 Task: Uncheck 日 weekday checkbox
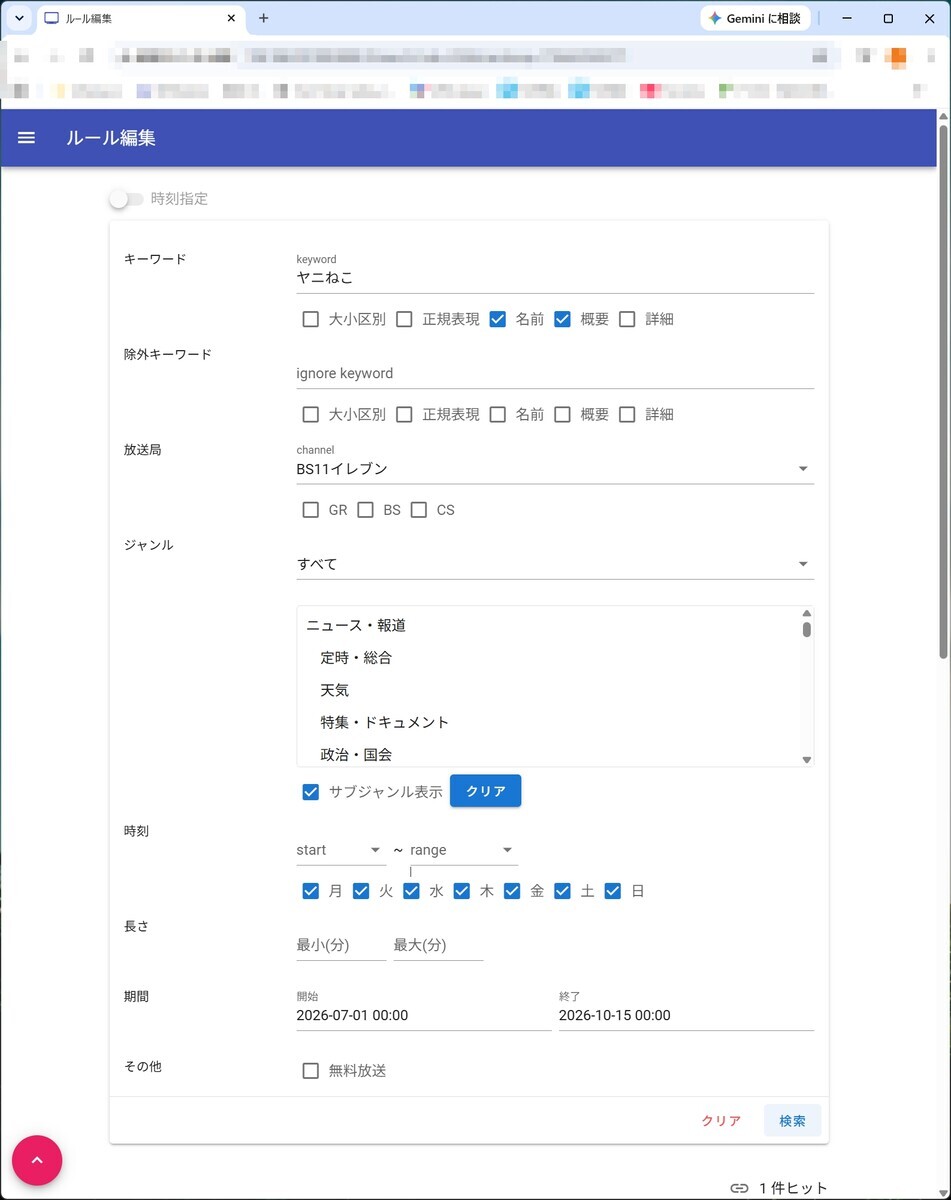click(x=613, y=891)
